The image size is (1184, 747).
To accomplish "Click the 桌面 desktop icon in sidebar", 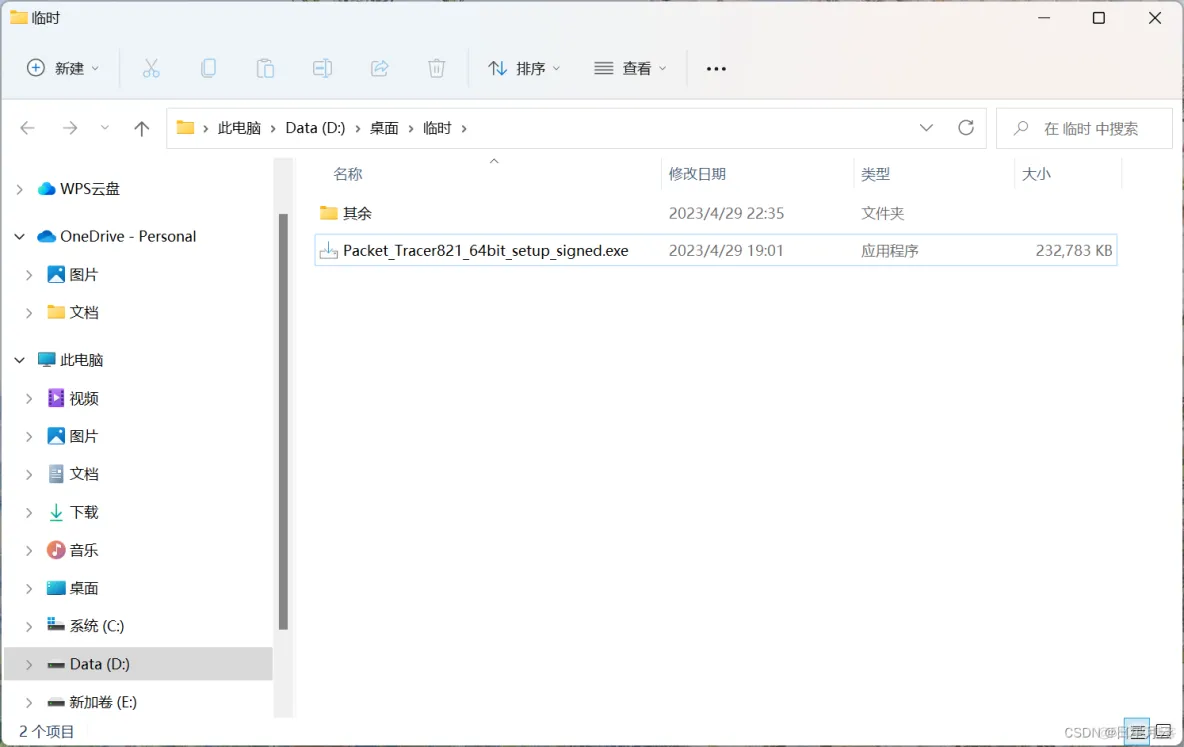I will (56, 588).
